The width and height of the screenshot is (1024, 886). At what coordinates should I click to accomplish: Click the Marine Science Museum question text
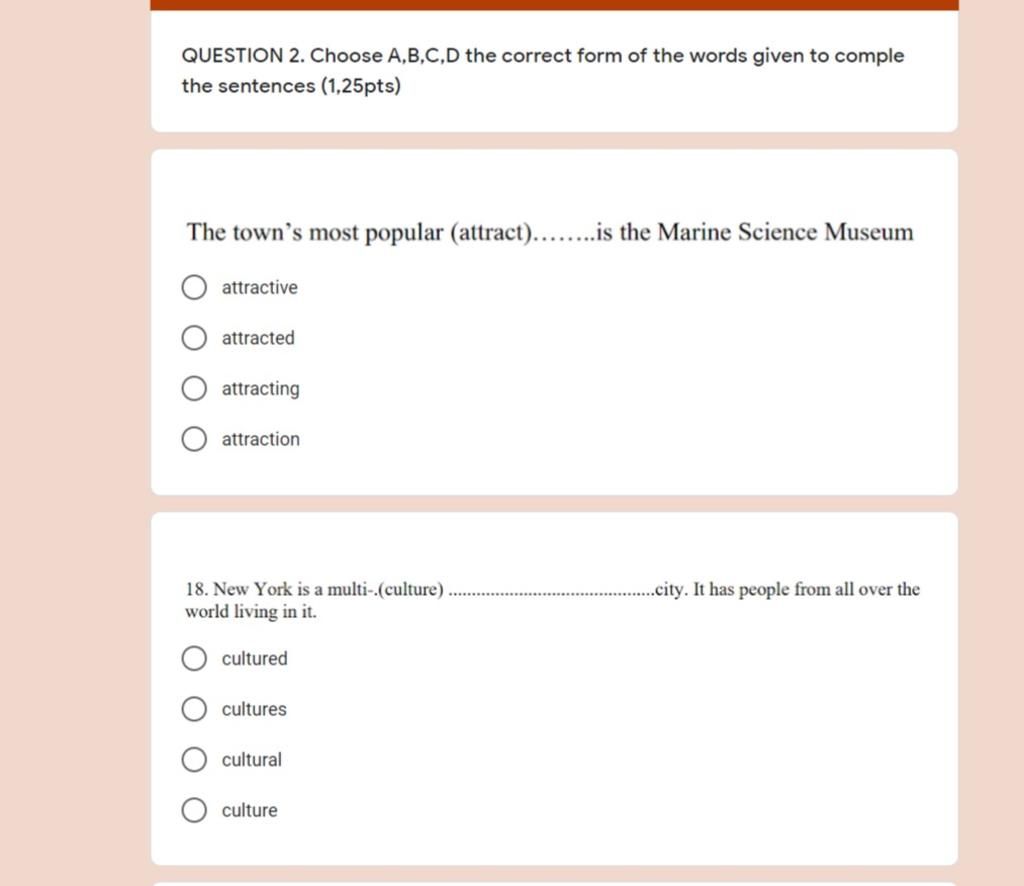(550, 232)
